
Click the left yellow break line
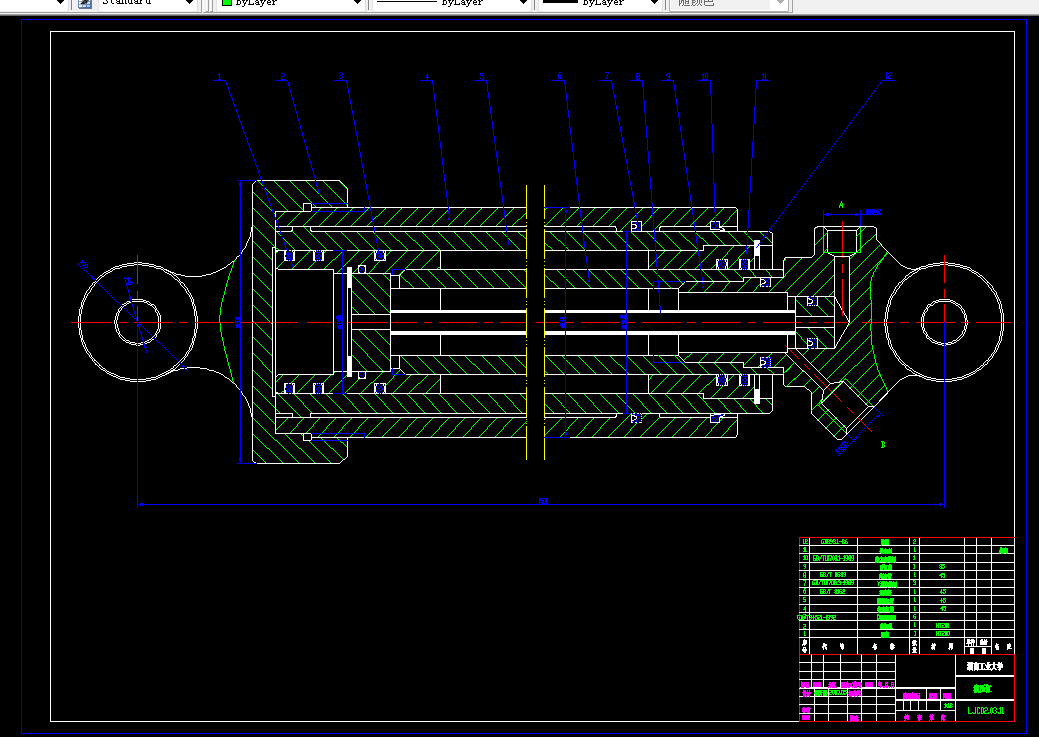pos(527,322)
